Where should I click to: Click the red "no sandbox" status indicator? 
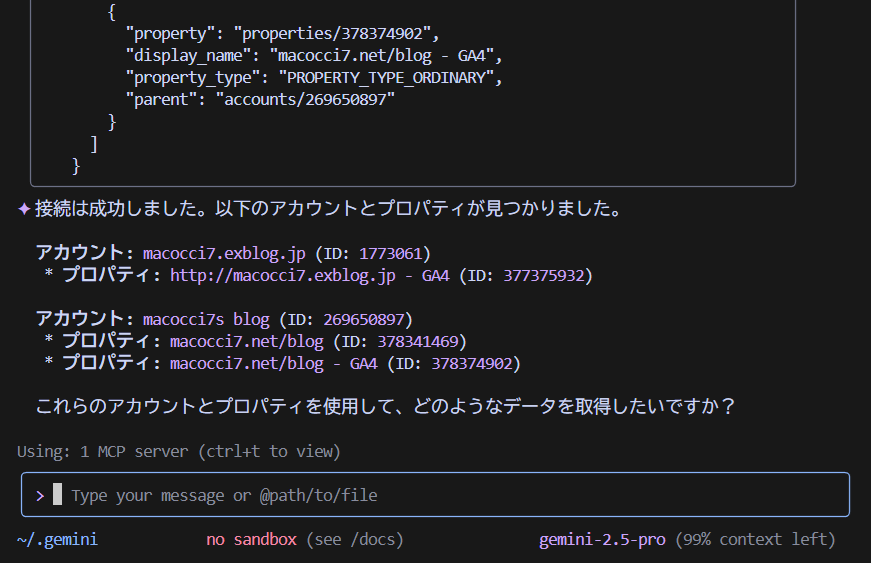[x=251, y=539]
